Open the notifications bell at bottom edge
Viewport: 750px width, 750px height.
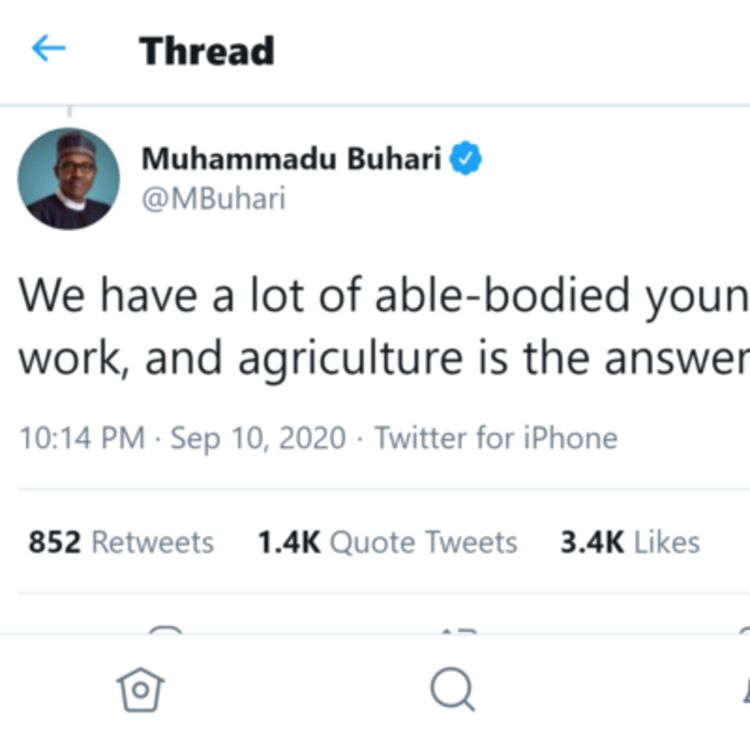tap(744, 689)
